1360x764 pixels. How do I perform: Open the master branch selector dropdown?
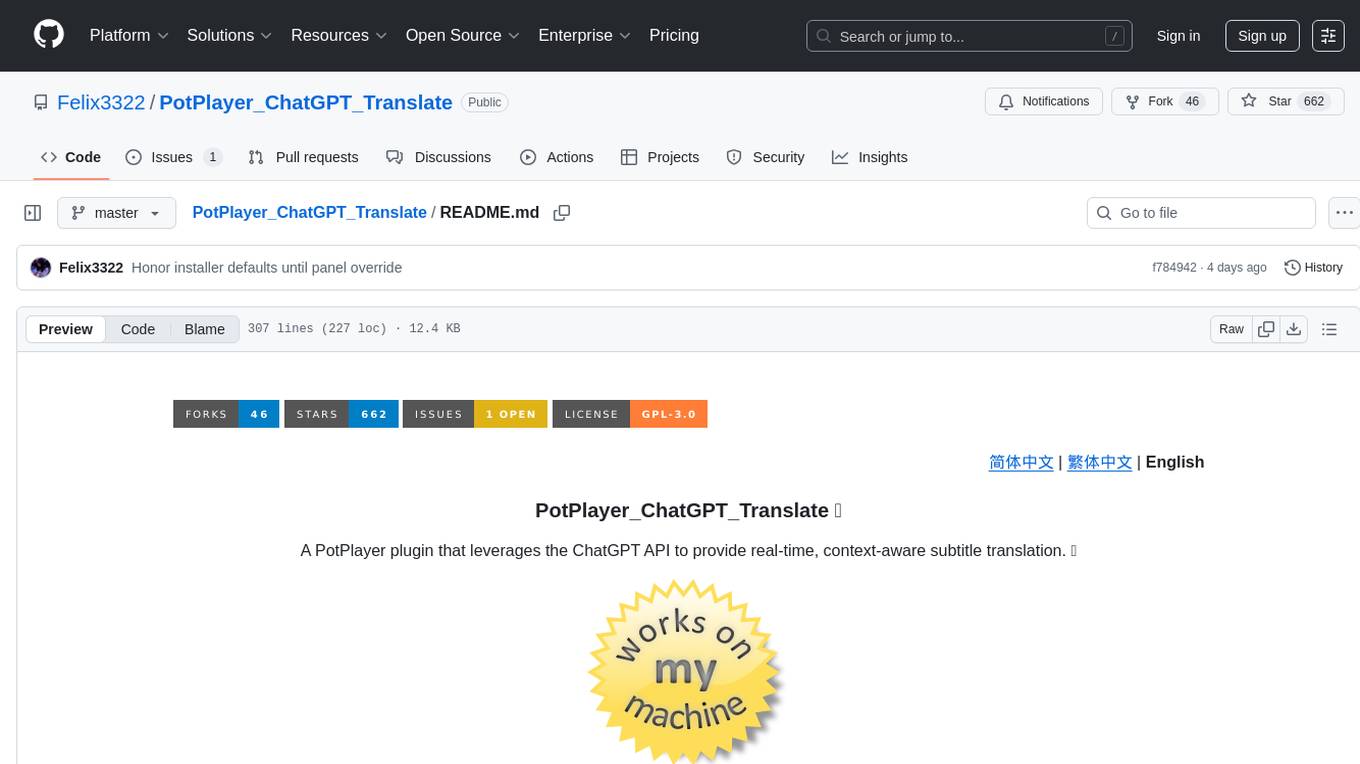point(116,213)
